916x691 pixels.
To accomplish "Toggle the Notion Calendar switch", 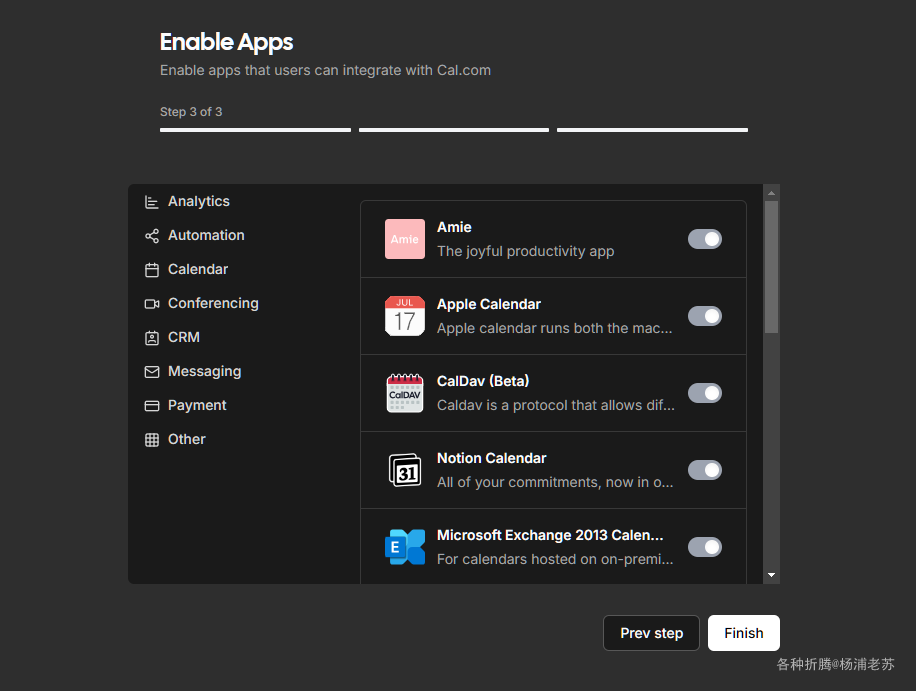I will 705,470.
